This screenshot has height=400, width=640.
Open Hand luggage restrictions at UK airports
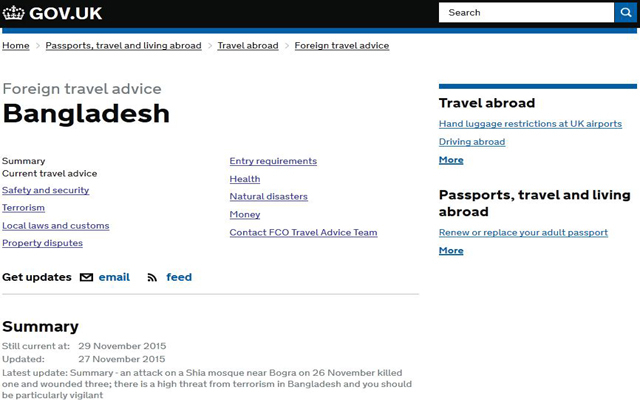(x=530, y=124)
